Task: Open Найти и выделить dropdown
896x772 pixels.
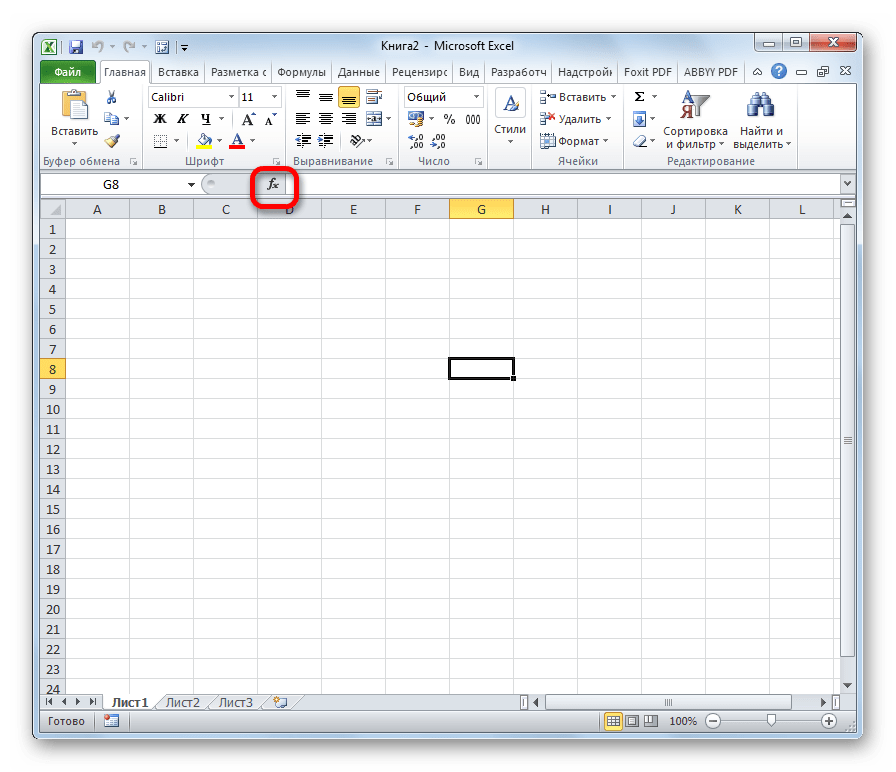Action: pos(762,119)
